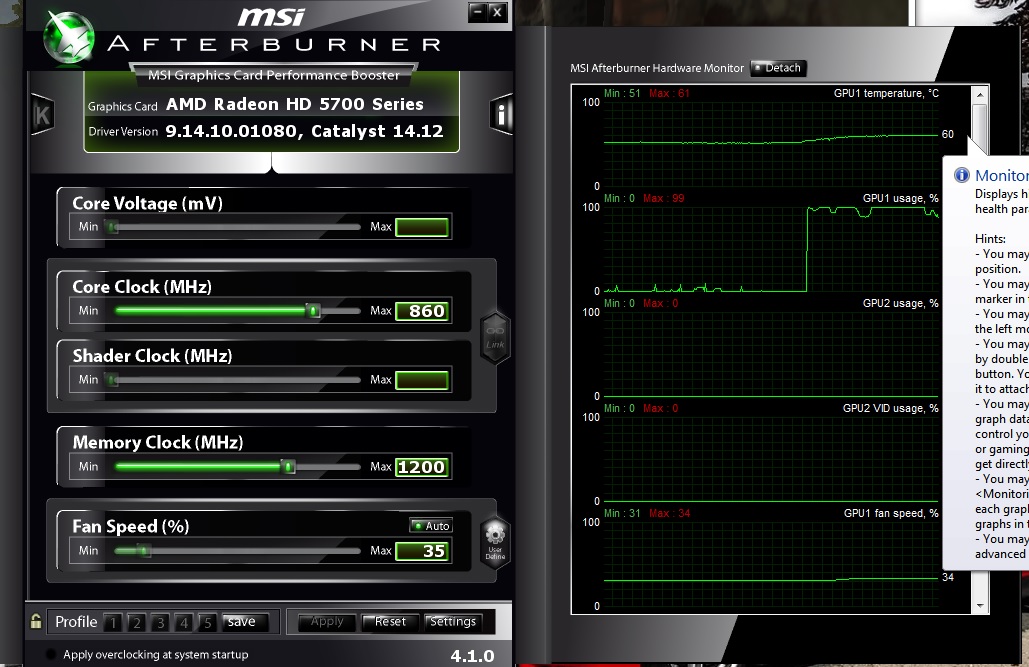Click the profile lock padlock icon
Viewport: 1029px width, 667px height.
point(36,621)
